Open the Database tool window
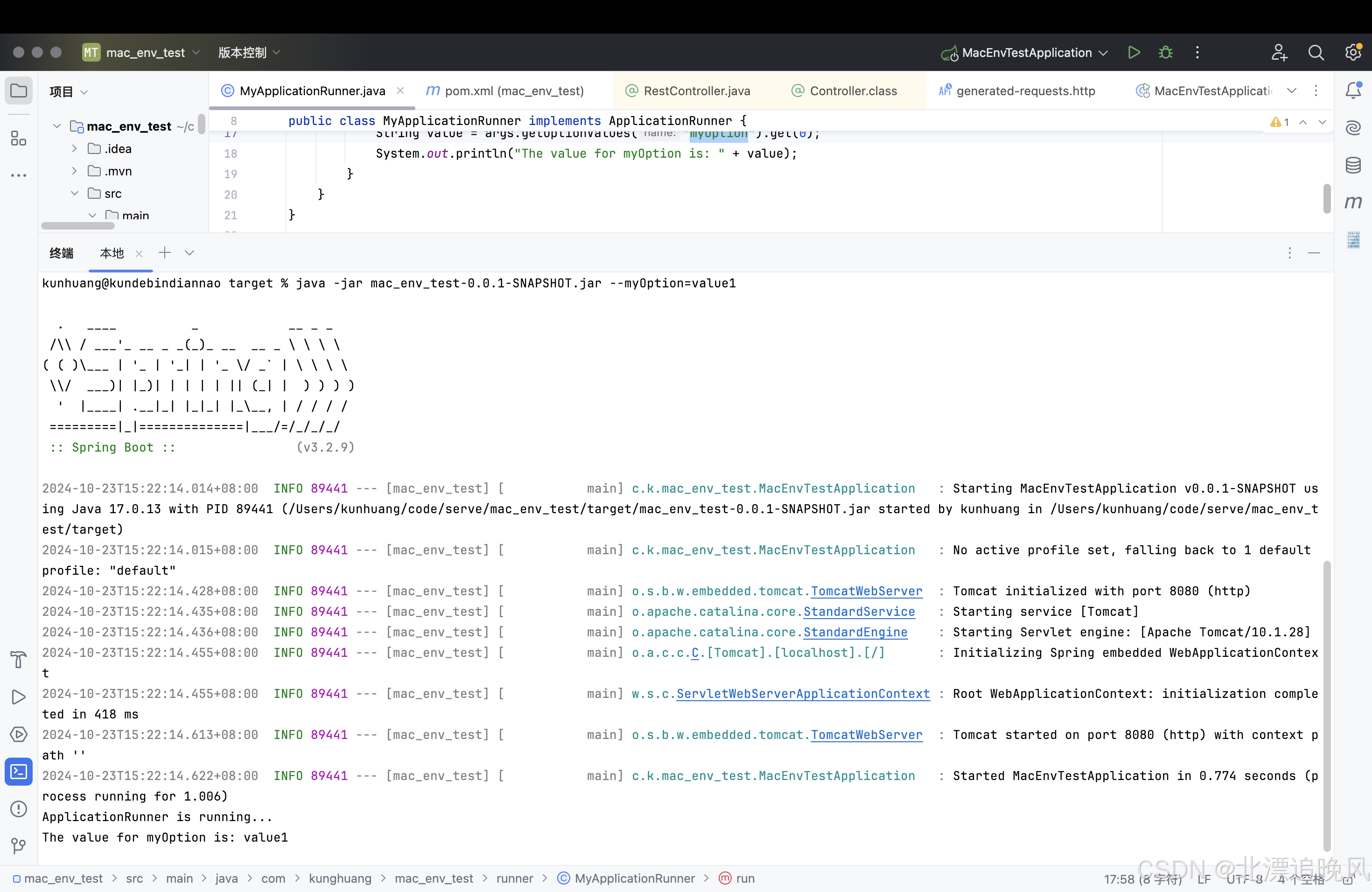 1353,165
